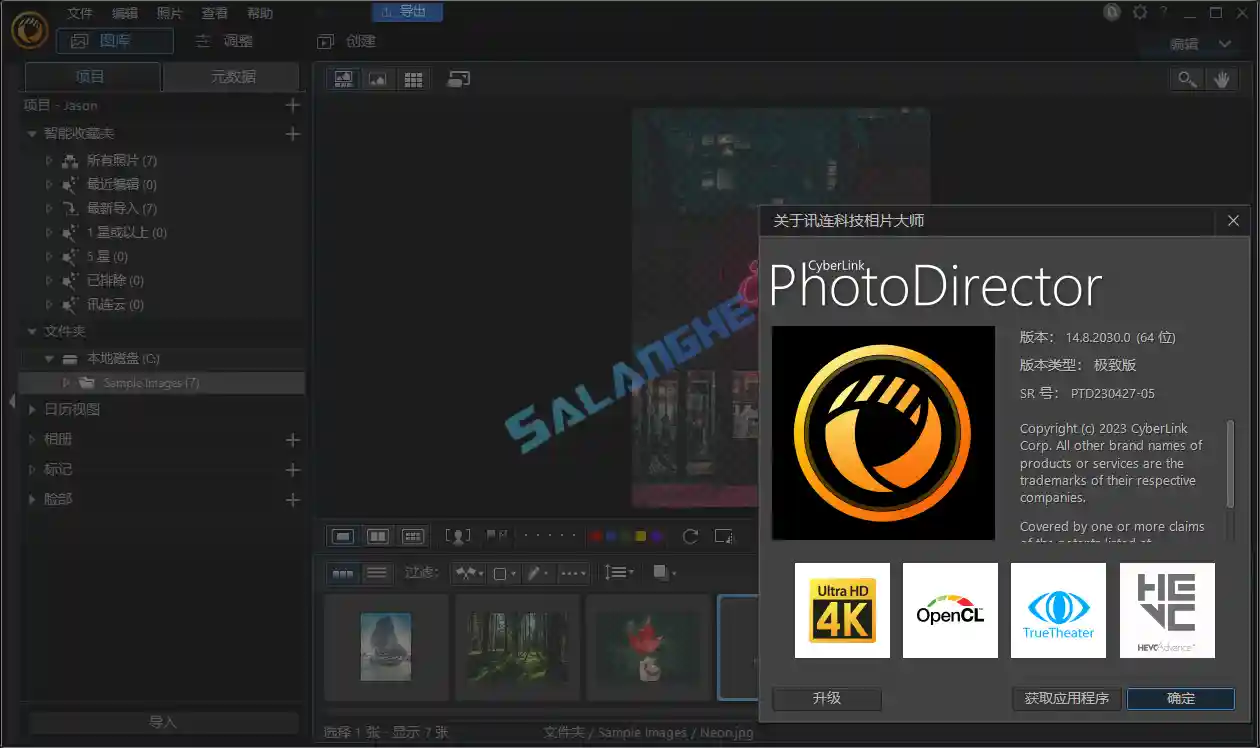Collapse the 智能收藏夹 section
Screen dimensions: 1260x748
(31, 133)
